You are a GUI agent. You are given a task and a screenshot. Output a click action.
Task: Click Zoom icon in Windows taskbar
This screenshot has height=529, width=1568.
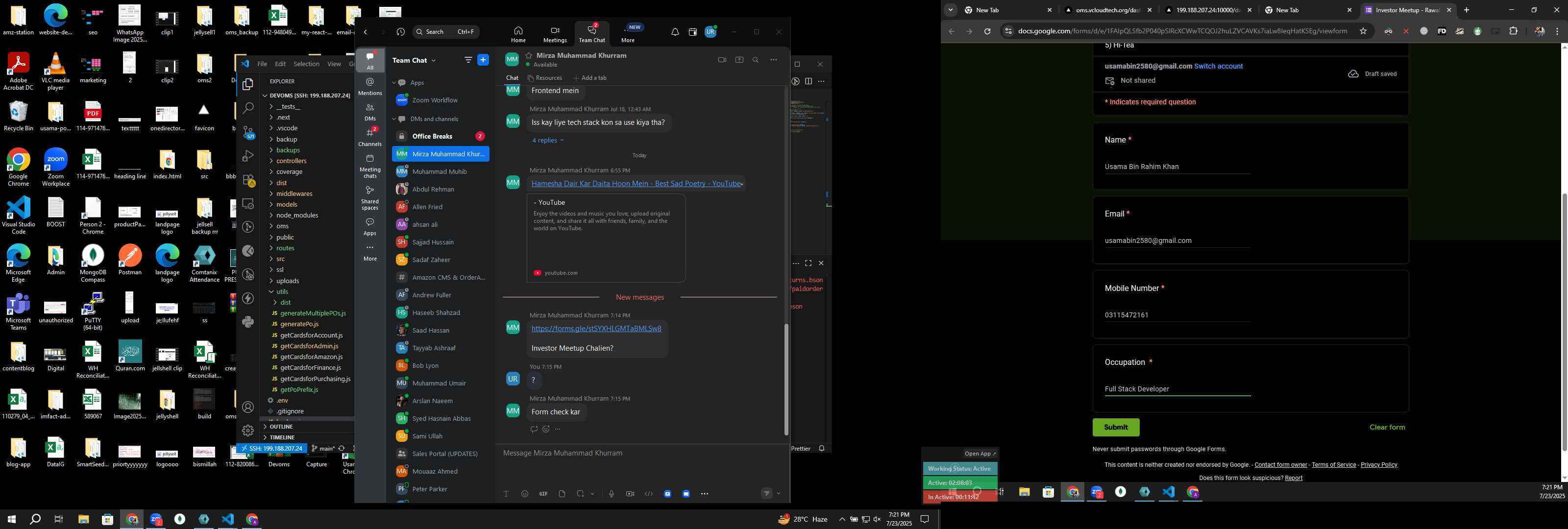pos(156,519)
